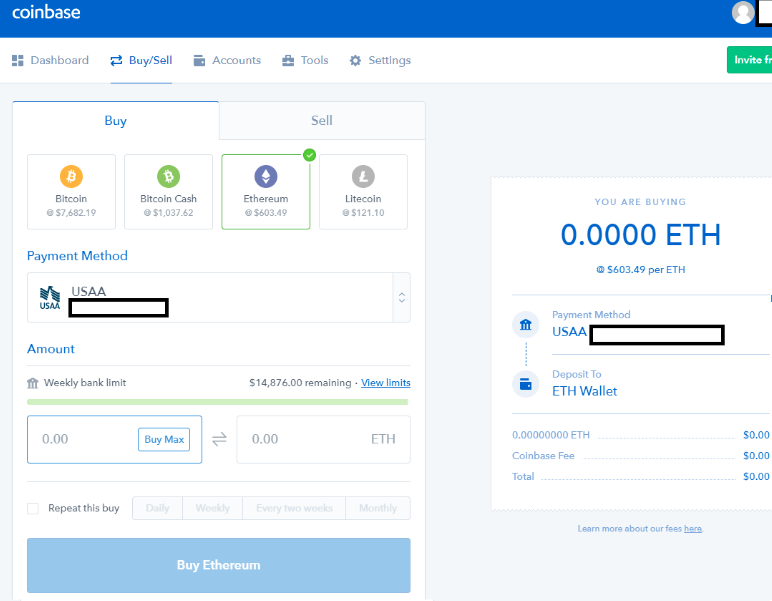Click the Tools briefcase icon
Screen dimensions: 772x601
288,61
